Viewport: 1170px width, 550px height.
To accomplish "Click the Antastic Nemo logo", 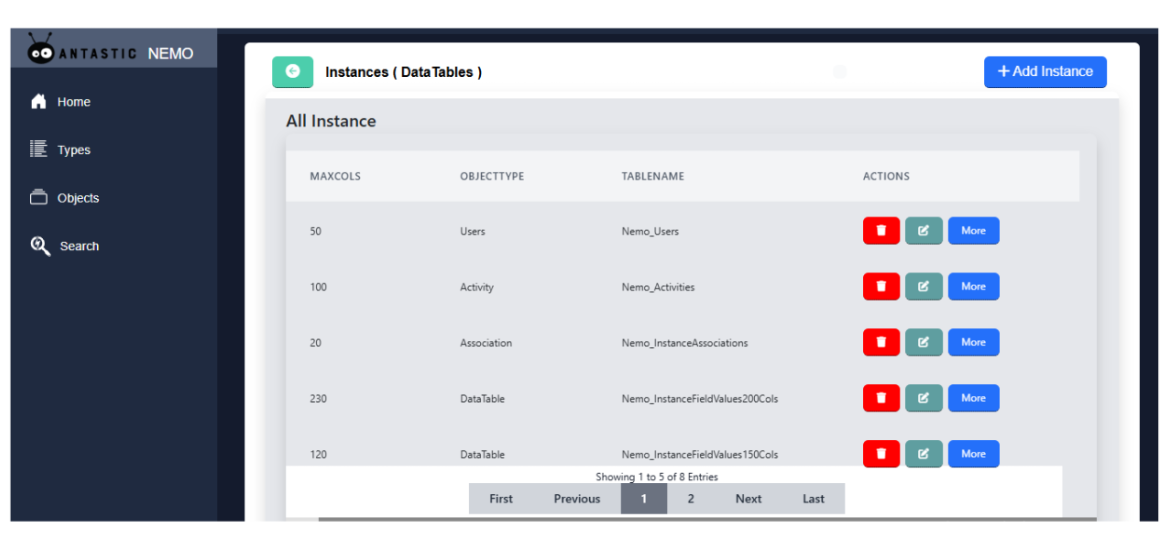I will pyautogui.click(x=112, y=53).
